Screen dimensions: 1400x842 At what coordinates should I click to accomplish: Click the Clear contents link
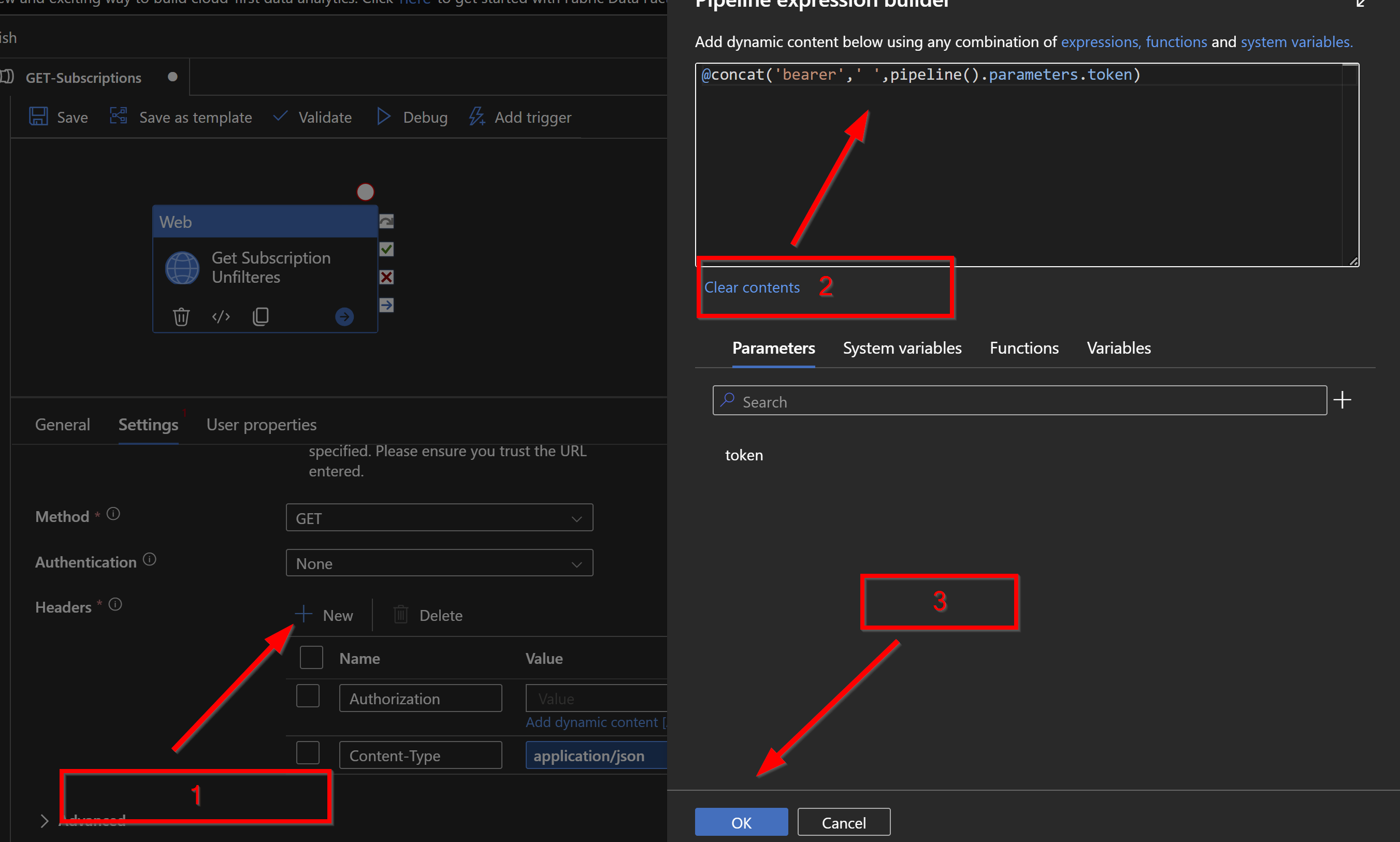752,287
